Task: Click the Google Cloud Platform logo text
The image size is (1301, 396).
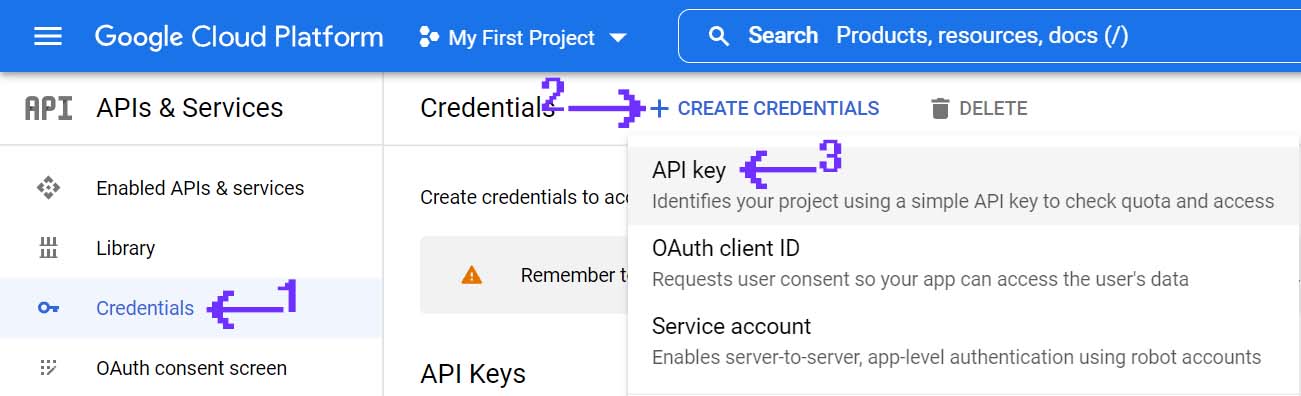Action: [x=239, y=37]
